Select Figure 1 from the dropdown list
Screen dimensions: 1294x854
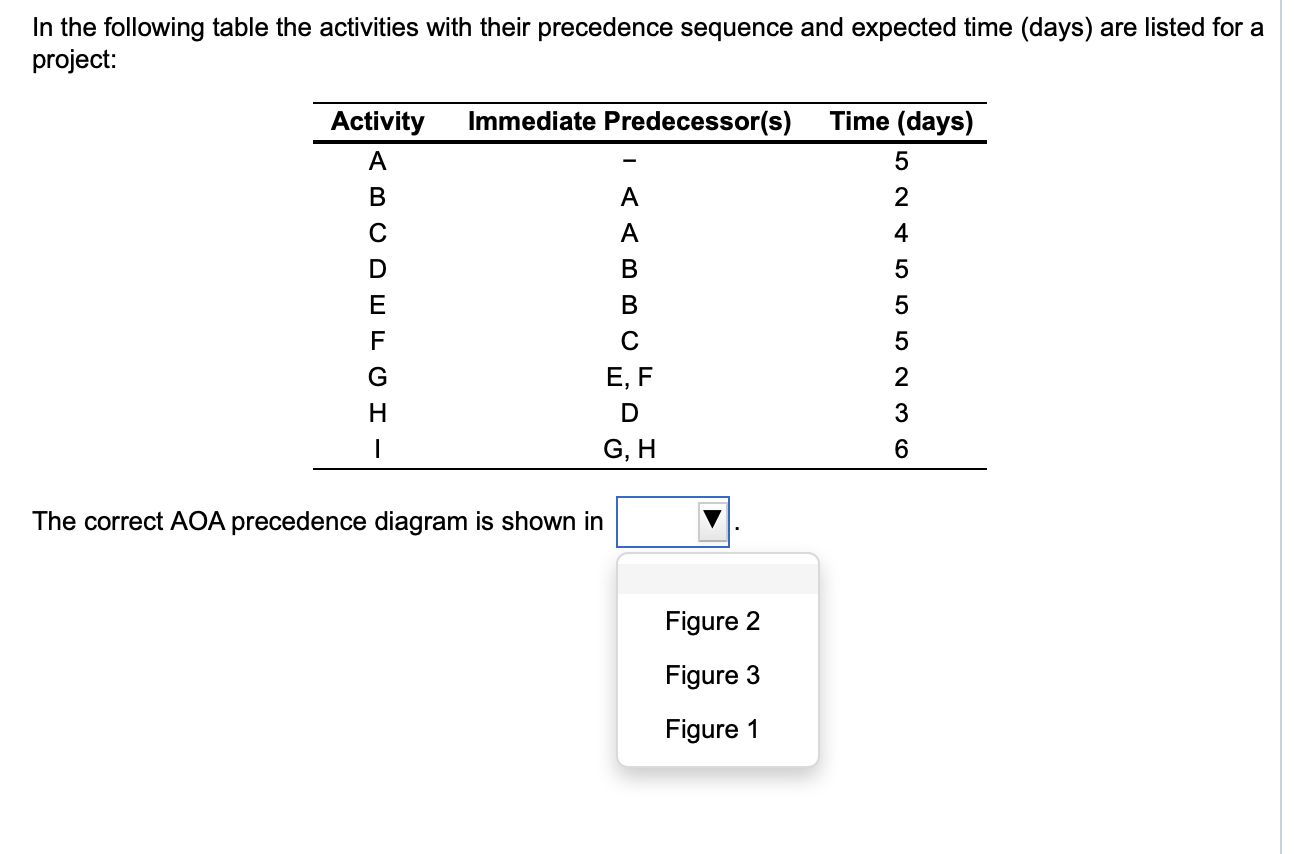click(x=712, y=729)
